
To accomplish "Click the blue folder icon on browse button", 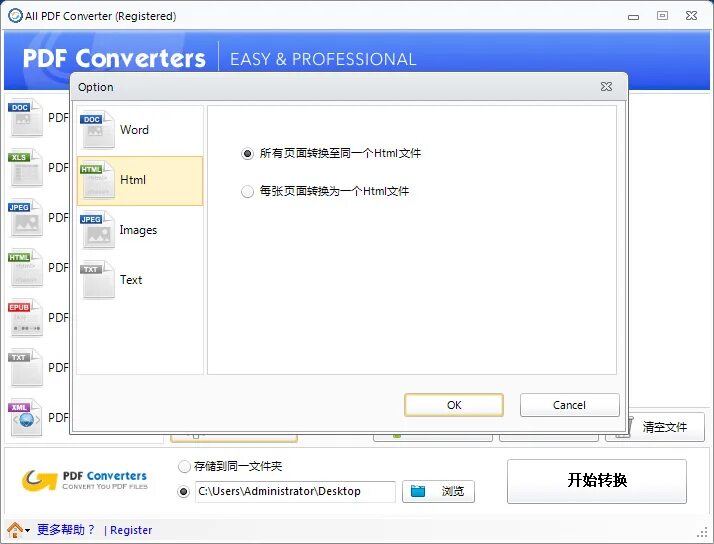I will pyautogui.click(x=418, y=491).
